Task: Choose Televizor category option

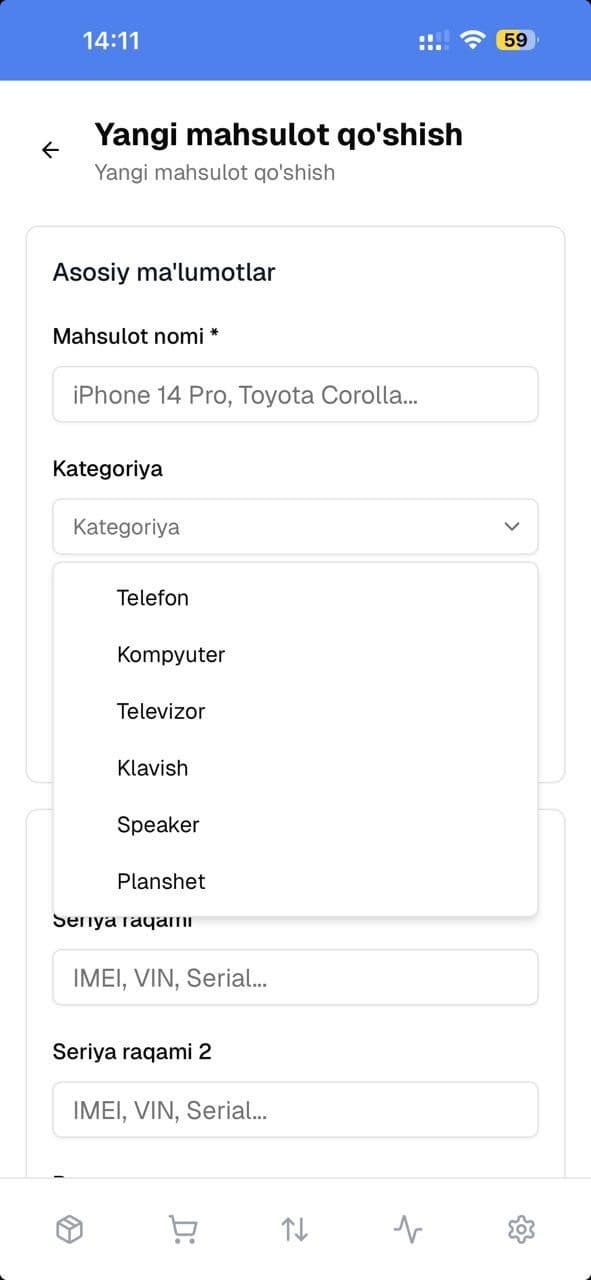Action: 160,711
